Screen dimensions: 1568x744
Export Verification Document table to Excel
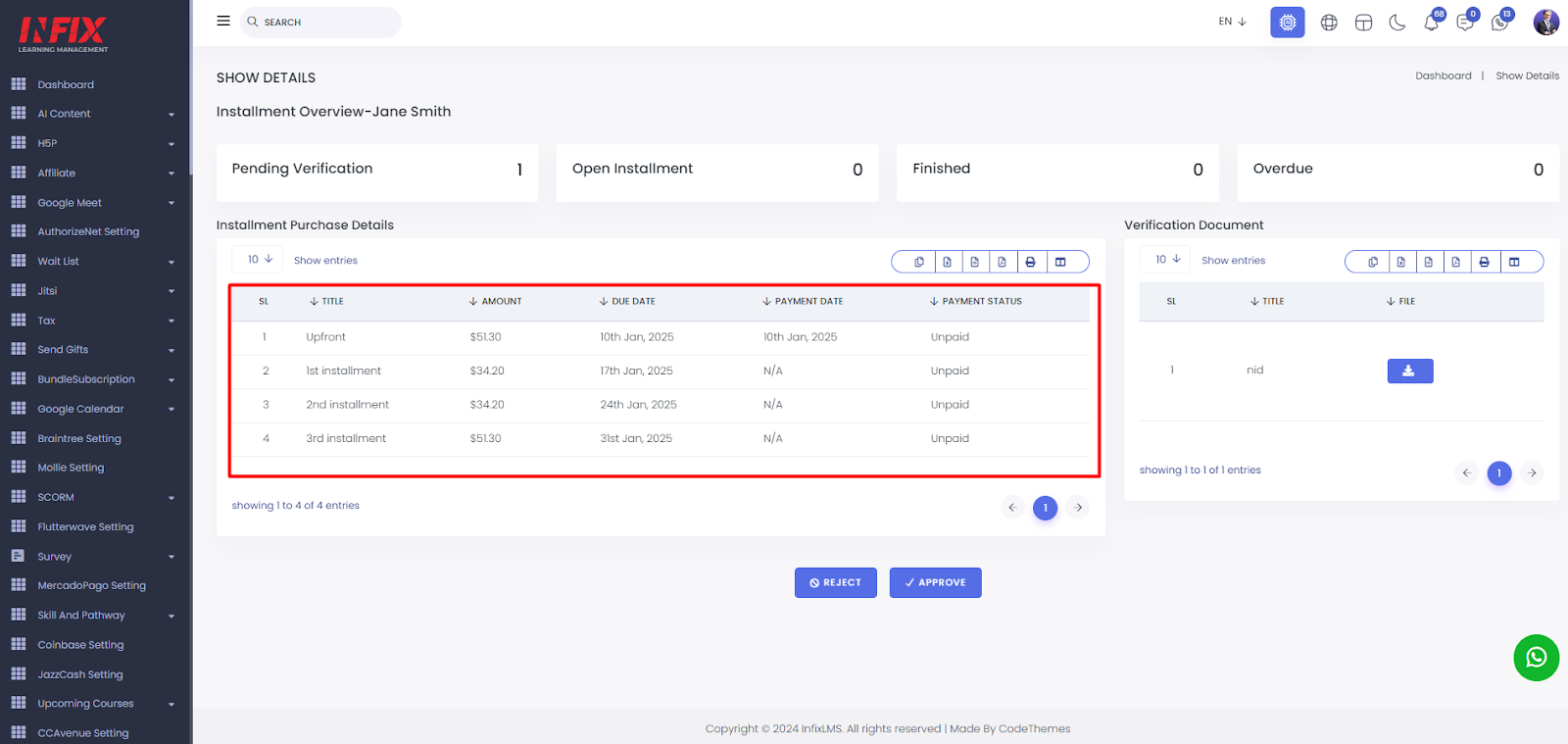coord(1400,262)
